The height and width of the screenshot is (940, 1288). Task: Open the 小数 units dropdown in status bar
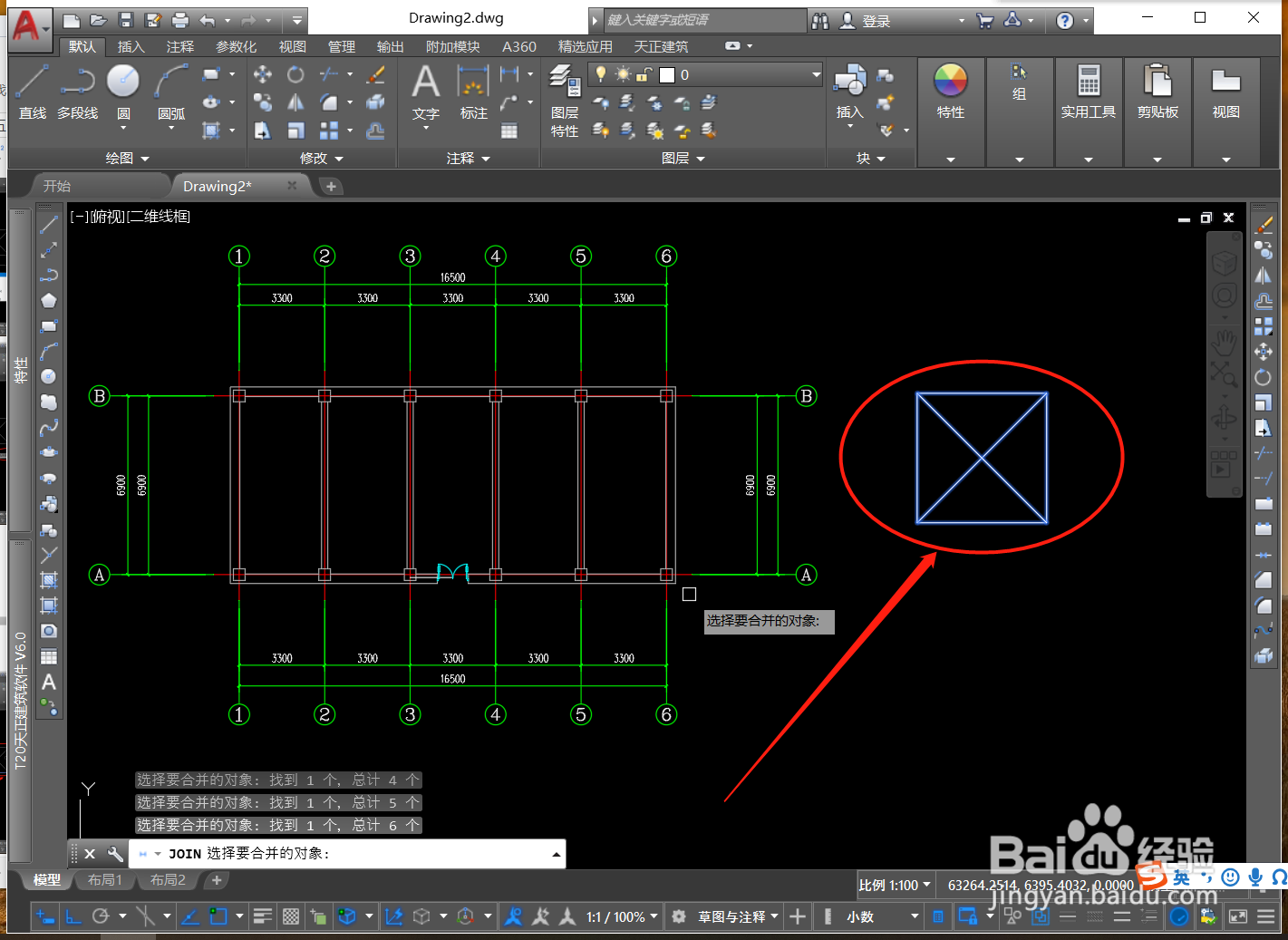[x=882, y=916]
